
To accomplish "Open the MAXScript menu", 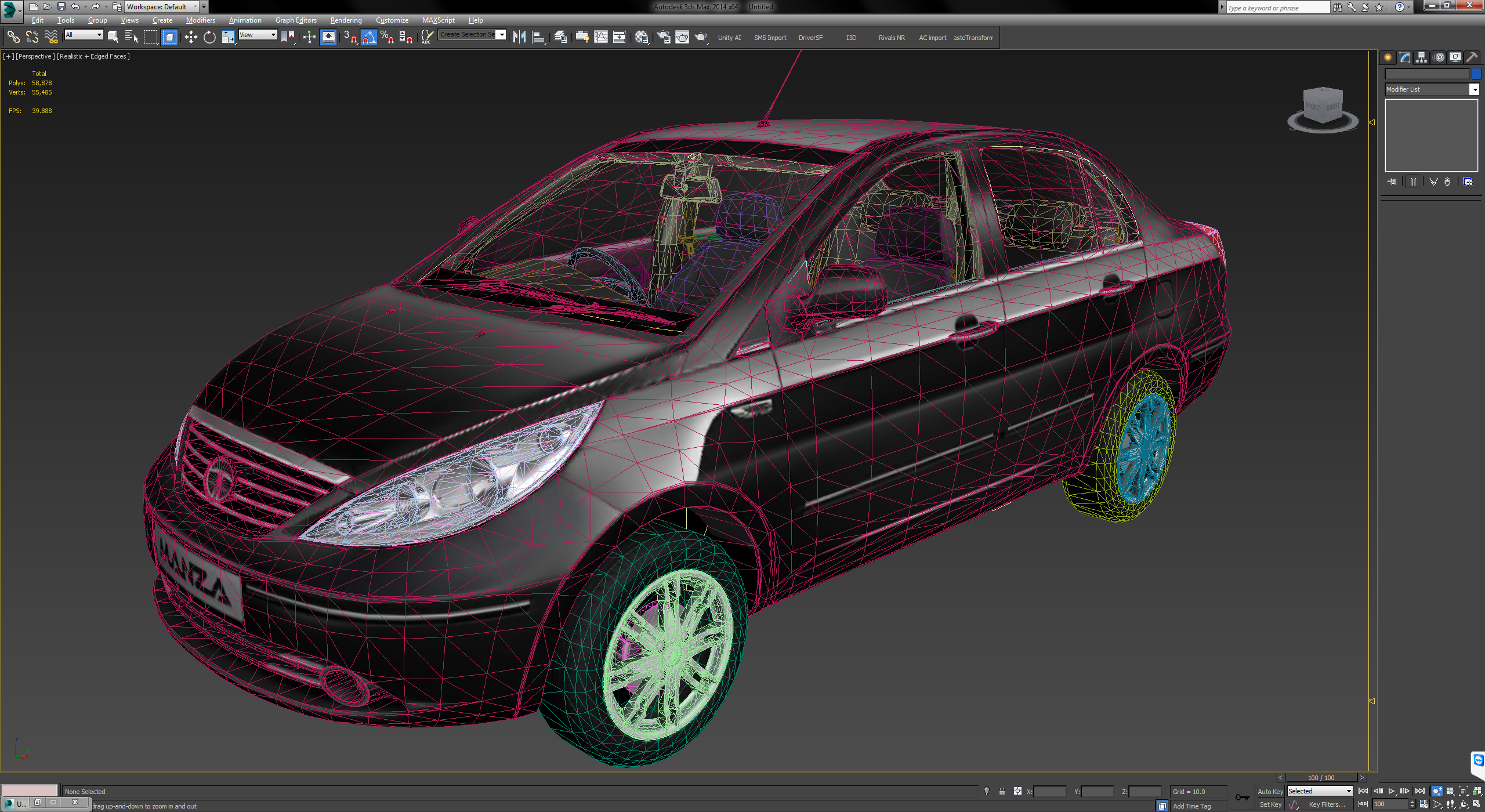I will point(438,20).
